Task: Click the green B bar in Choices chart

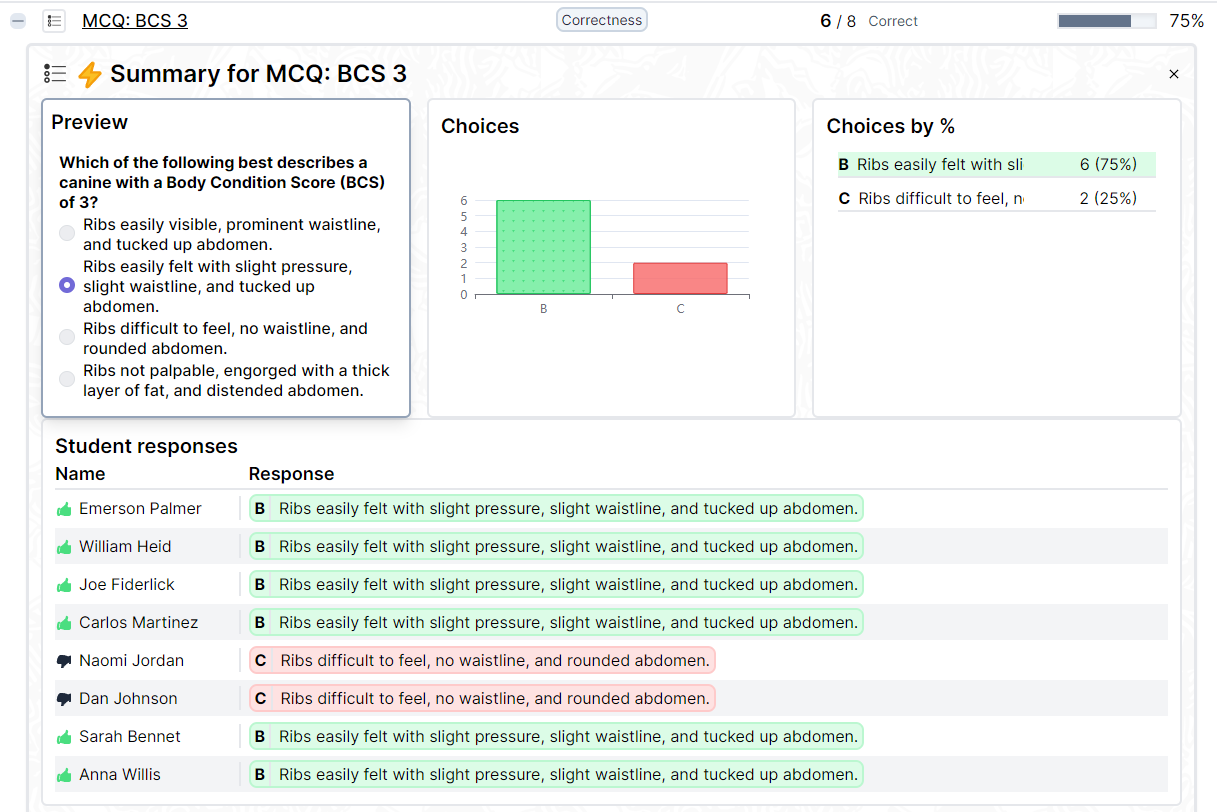Action: [543, 247]
